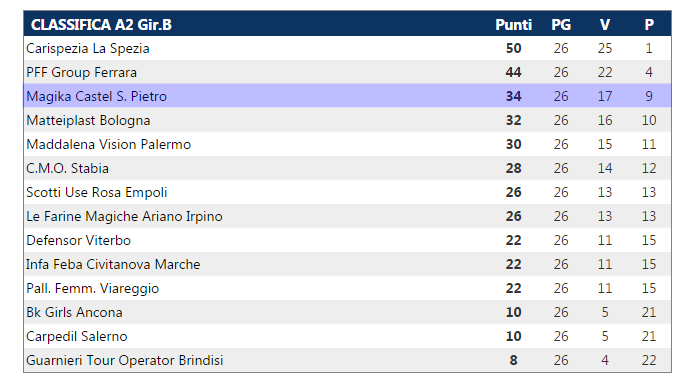Select the Pall. Femm. Viareggio team name
686x388 pixels.
coord(92,288)
